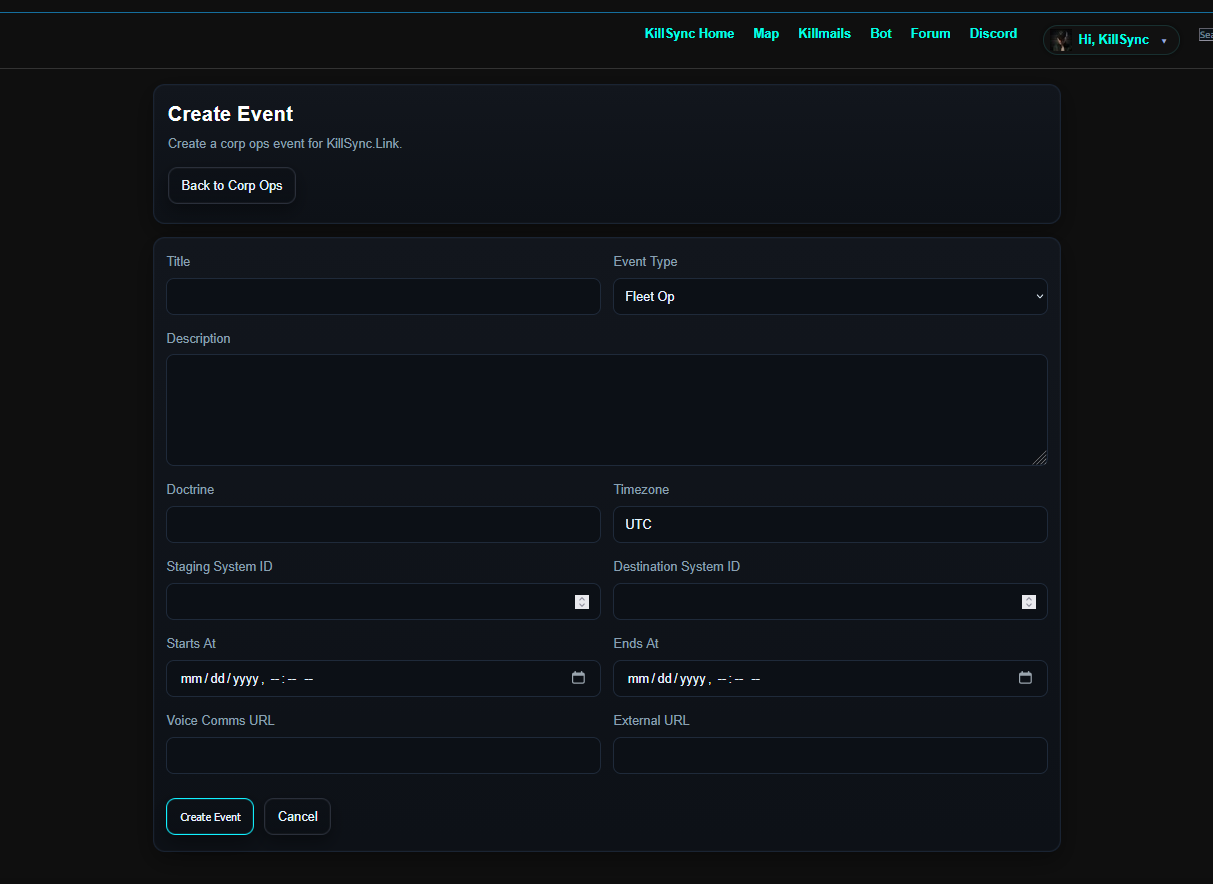1213x884 pixels.
Task: Open the Starts At calendar picker icon
Action: pos(578,678)
